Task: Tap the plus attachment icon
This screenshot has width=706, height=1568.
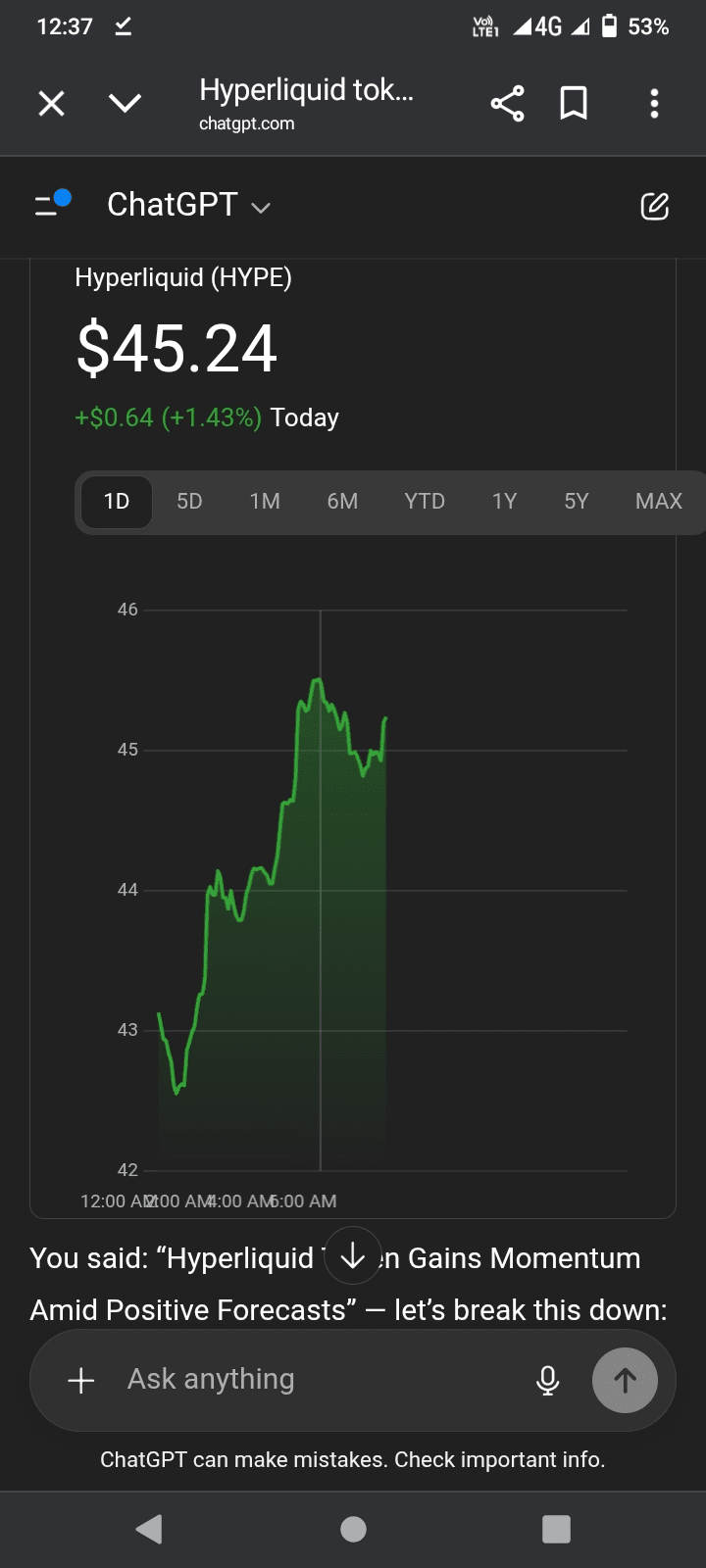Action: [x=81, y=1380]
